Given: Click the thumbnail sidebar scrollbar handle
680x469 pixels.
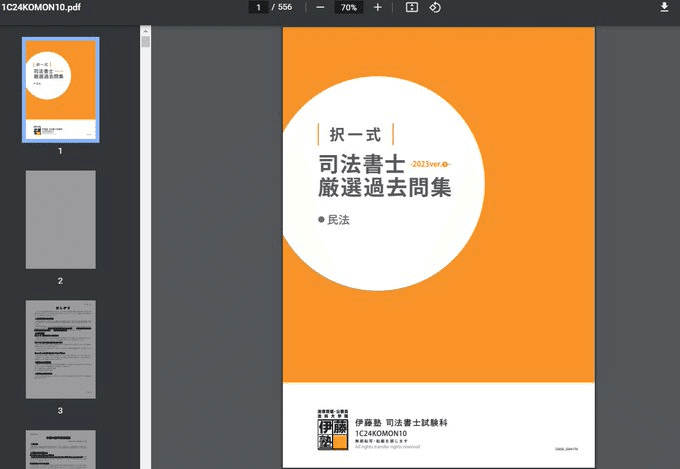Looking at the screenshot, I should 145,42.
